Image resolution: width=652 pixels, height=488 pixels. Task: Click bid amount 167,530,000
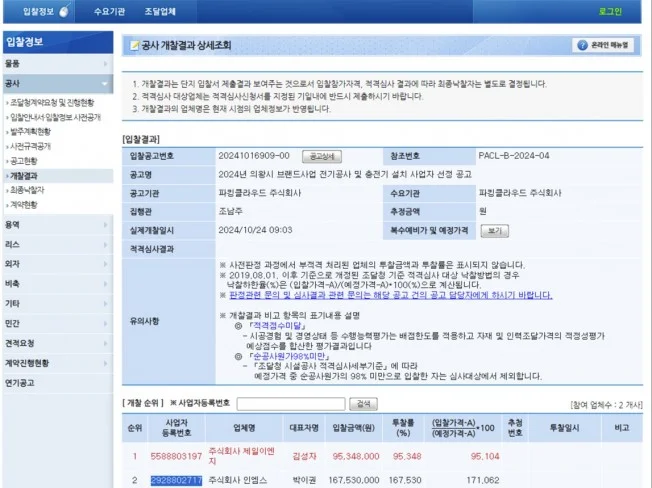click(x=354, y=480)
